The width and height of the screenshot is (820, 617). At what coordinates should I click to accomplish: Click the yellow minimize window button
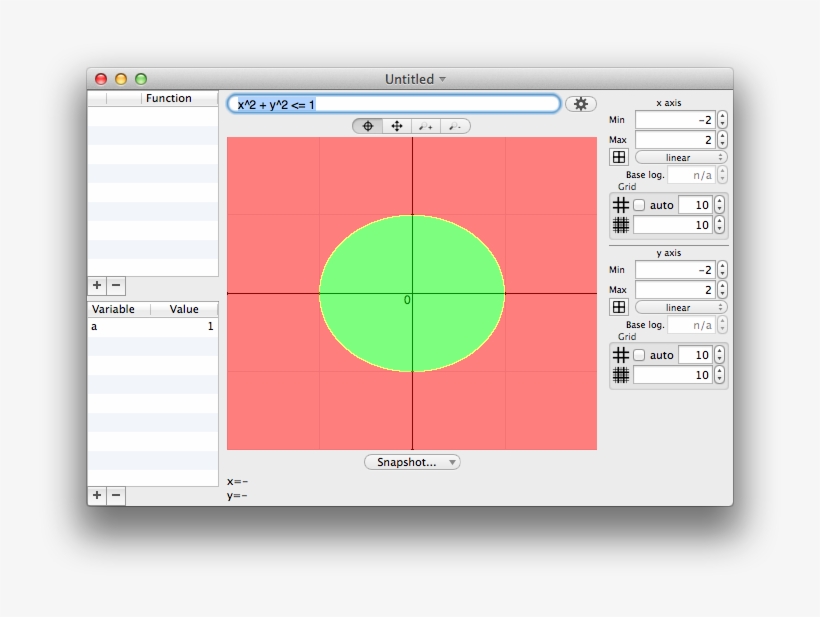[x=121, y=79]
